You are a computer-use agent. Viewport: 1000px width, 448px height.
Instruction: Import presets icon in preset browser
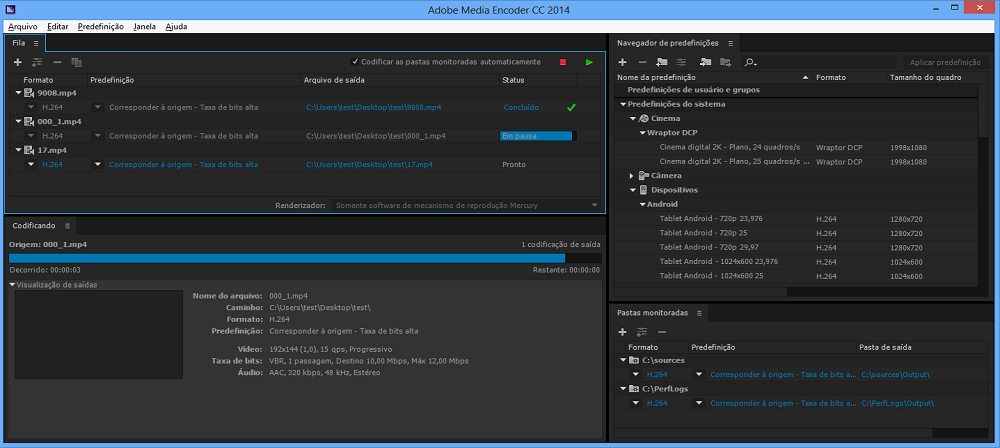[705, 62]
